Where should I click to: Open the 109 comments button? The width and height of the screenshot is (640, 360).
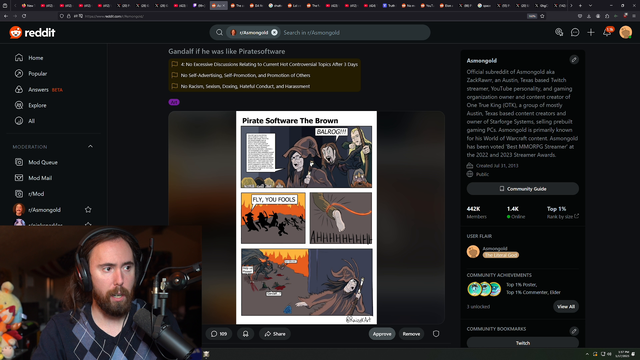point(219,334)
